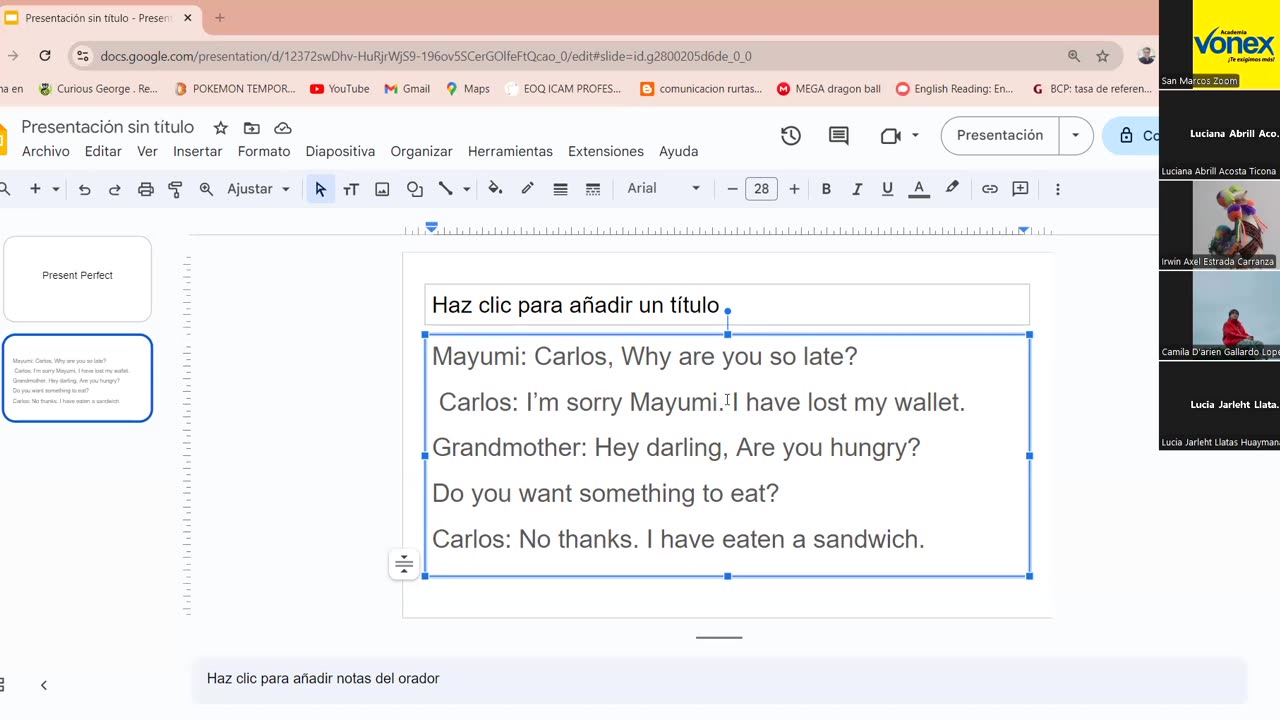This screenshot has height=720, width=1280.
Task: Click the Insert image icon
Action: (x=382, y=189)
